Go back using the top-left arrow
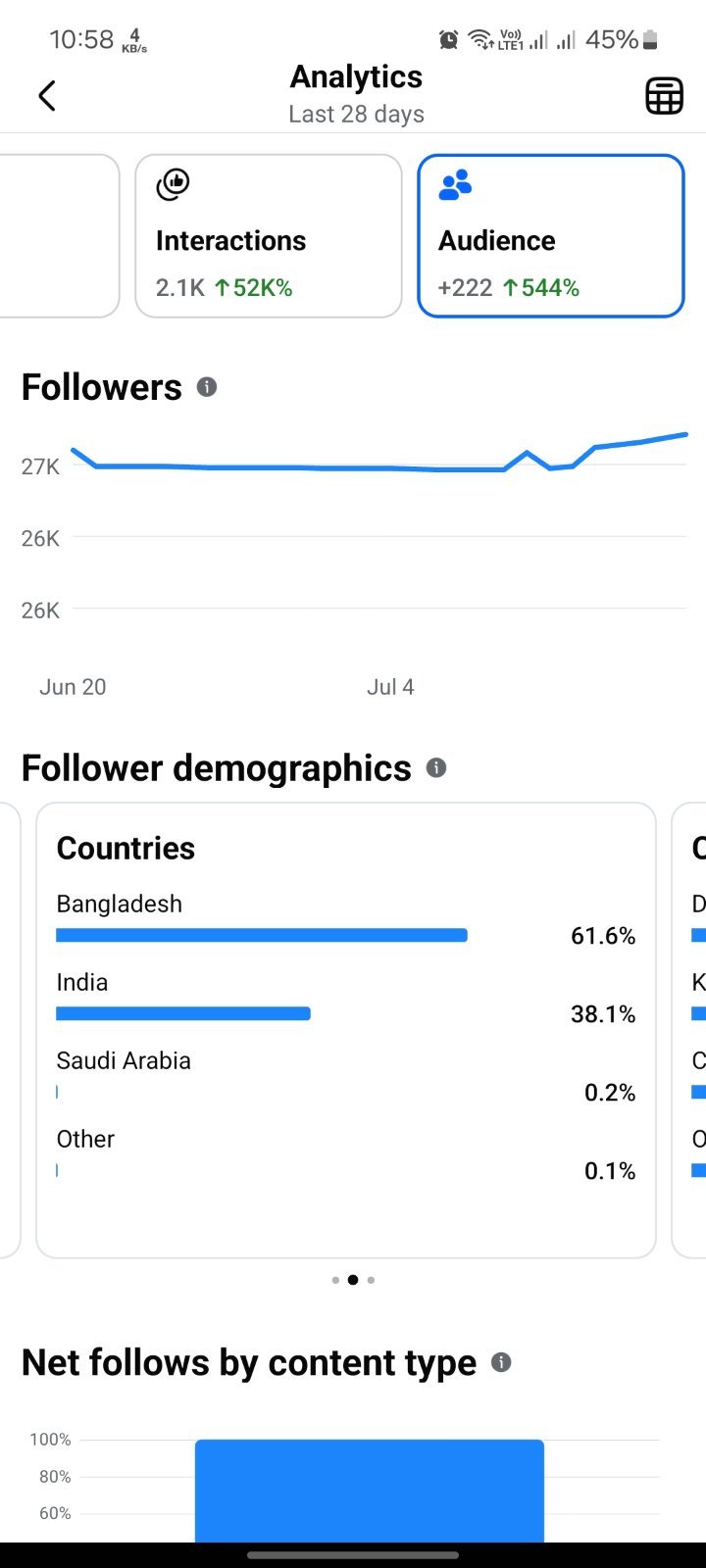 click(47, 96)
